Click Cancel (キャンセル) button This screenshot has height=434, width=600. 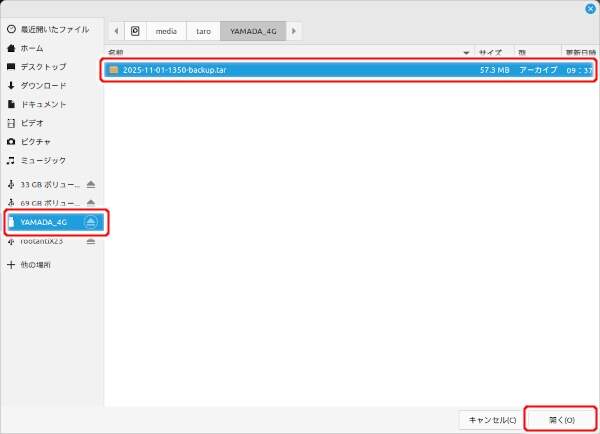[491, 419]
